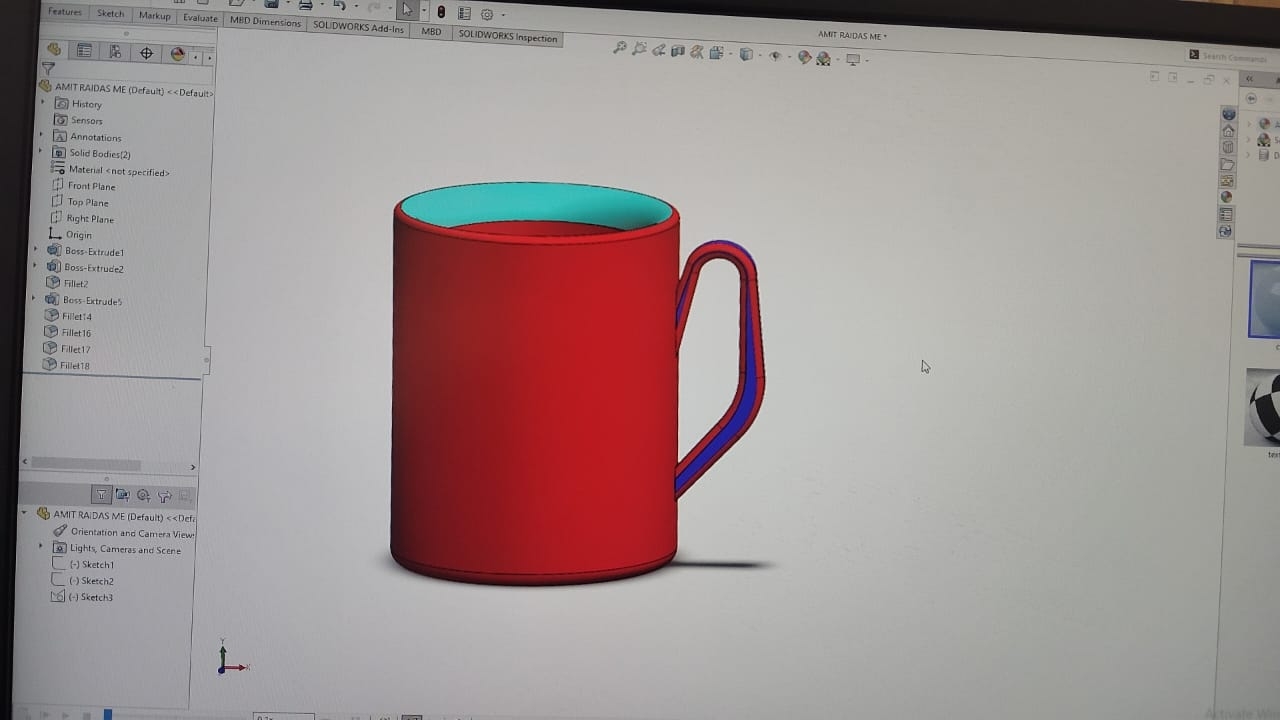
Task: Expand Lights, Cameras and Scene node
Action: 41,547
